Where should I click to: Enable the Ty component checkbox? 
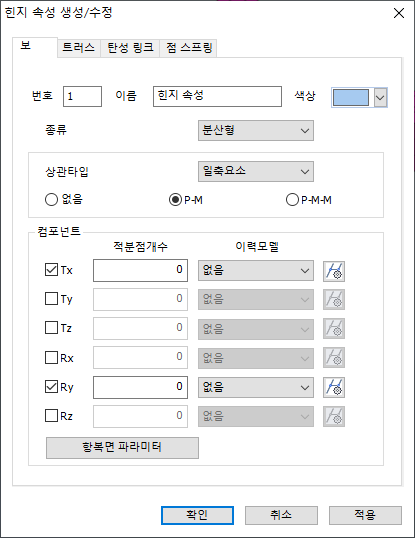[51, 299]
